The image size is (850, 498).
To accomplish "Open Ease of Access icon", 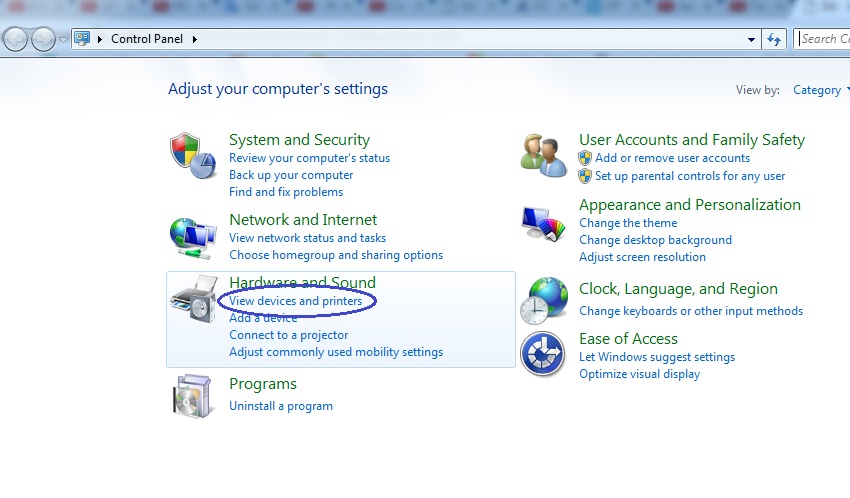I will point(543,354).
